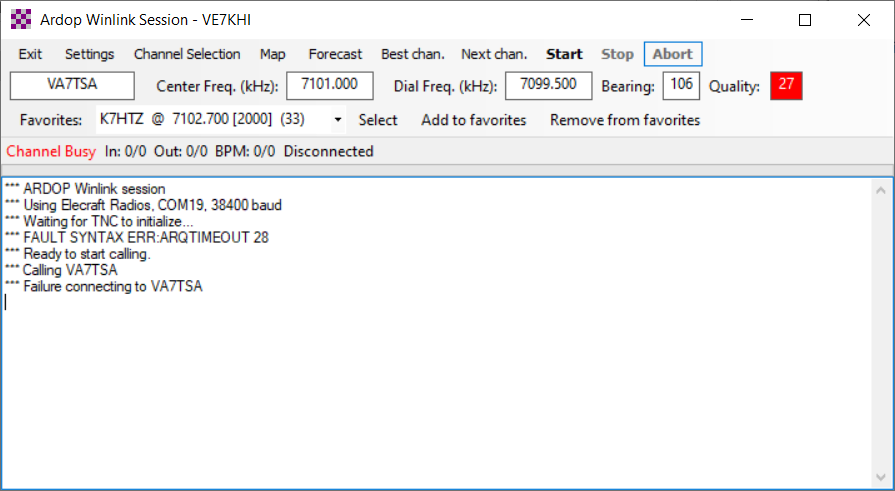Click the red Quality indicator showing 27
Screen dimensions: 895x491
tap(786, 86)
